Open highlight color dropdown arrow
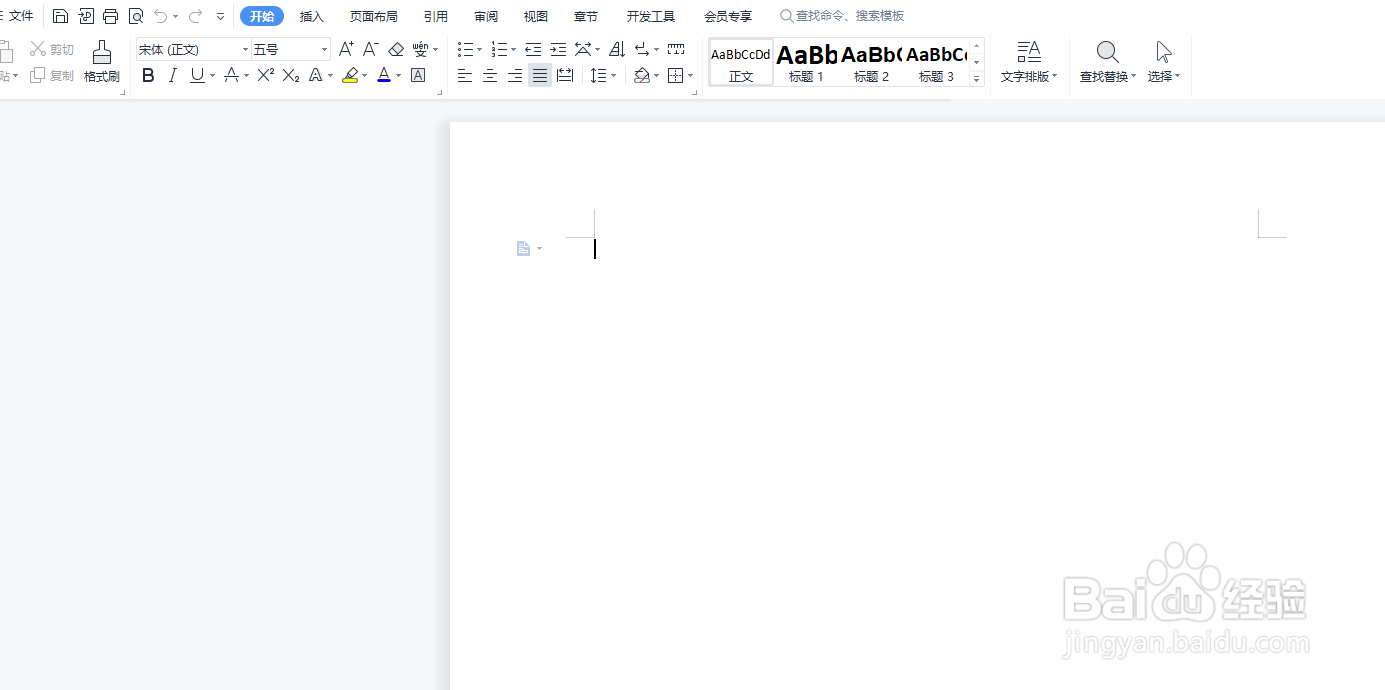Image resolution: width=1385 pixels, height=690 pixels. (x=364, y=76)
